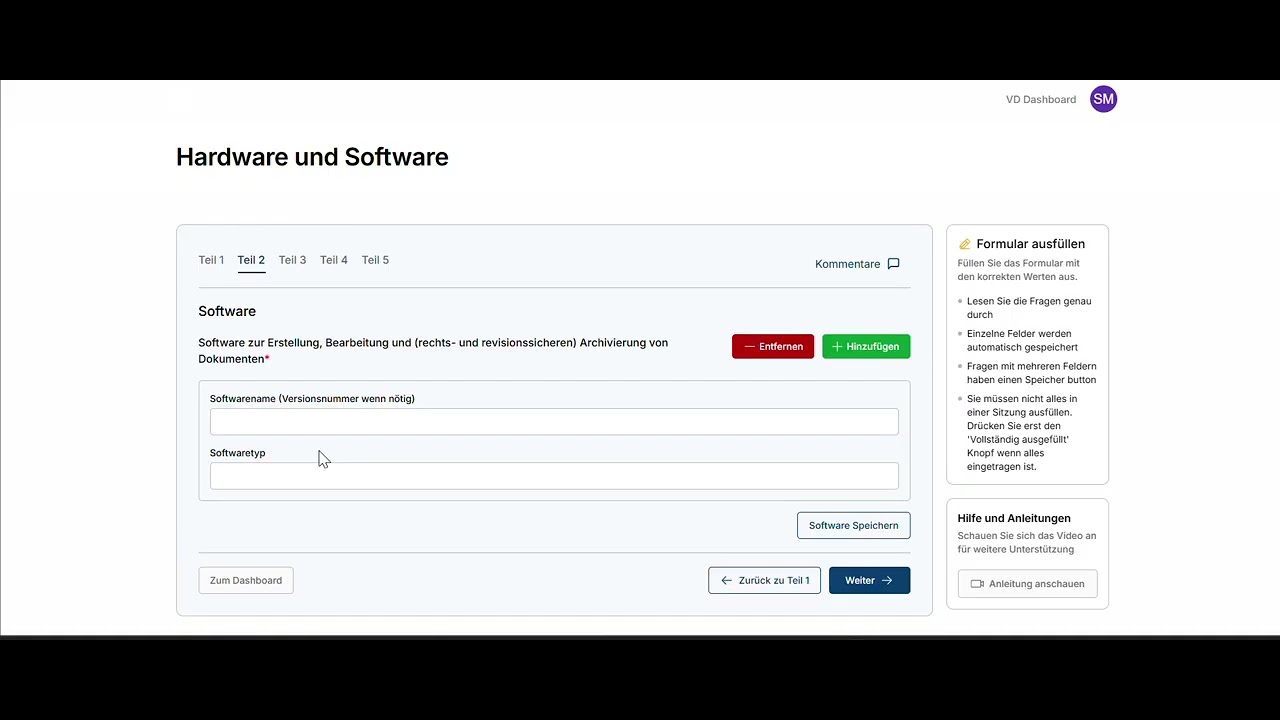Click the Software section heading
This screenshot has width=1280, height=720.
[x=227, y=311]
